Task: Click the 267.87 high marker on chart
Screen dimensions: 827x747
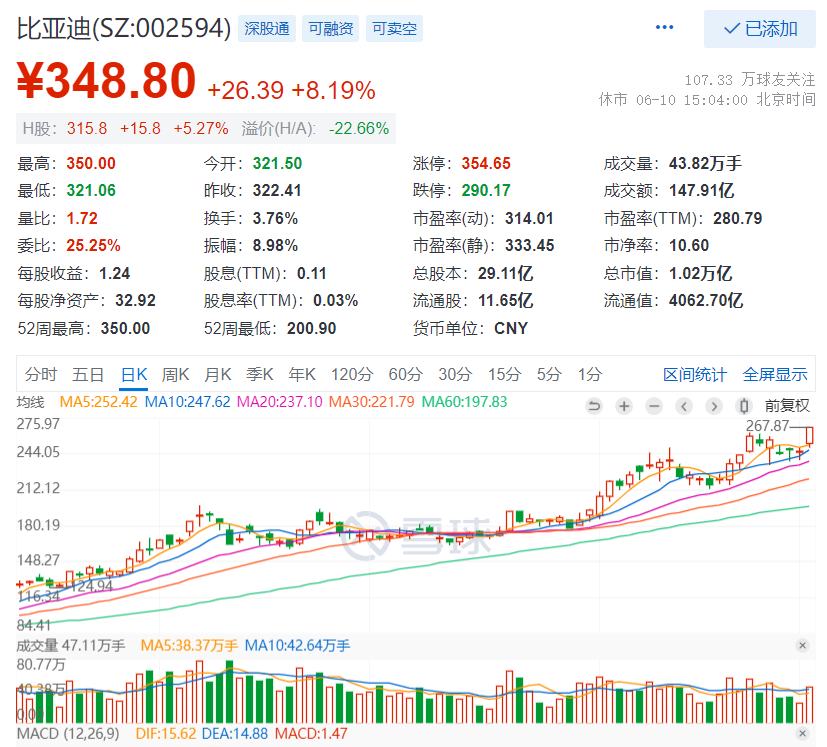Action: (x=767, y=426)
